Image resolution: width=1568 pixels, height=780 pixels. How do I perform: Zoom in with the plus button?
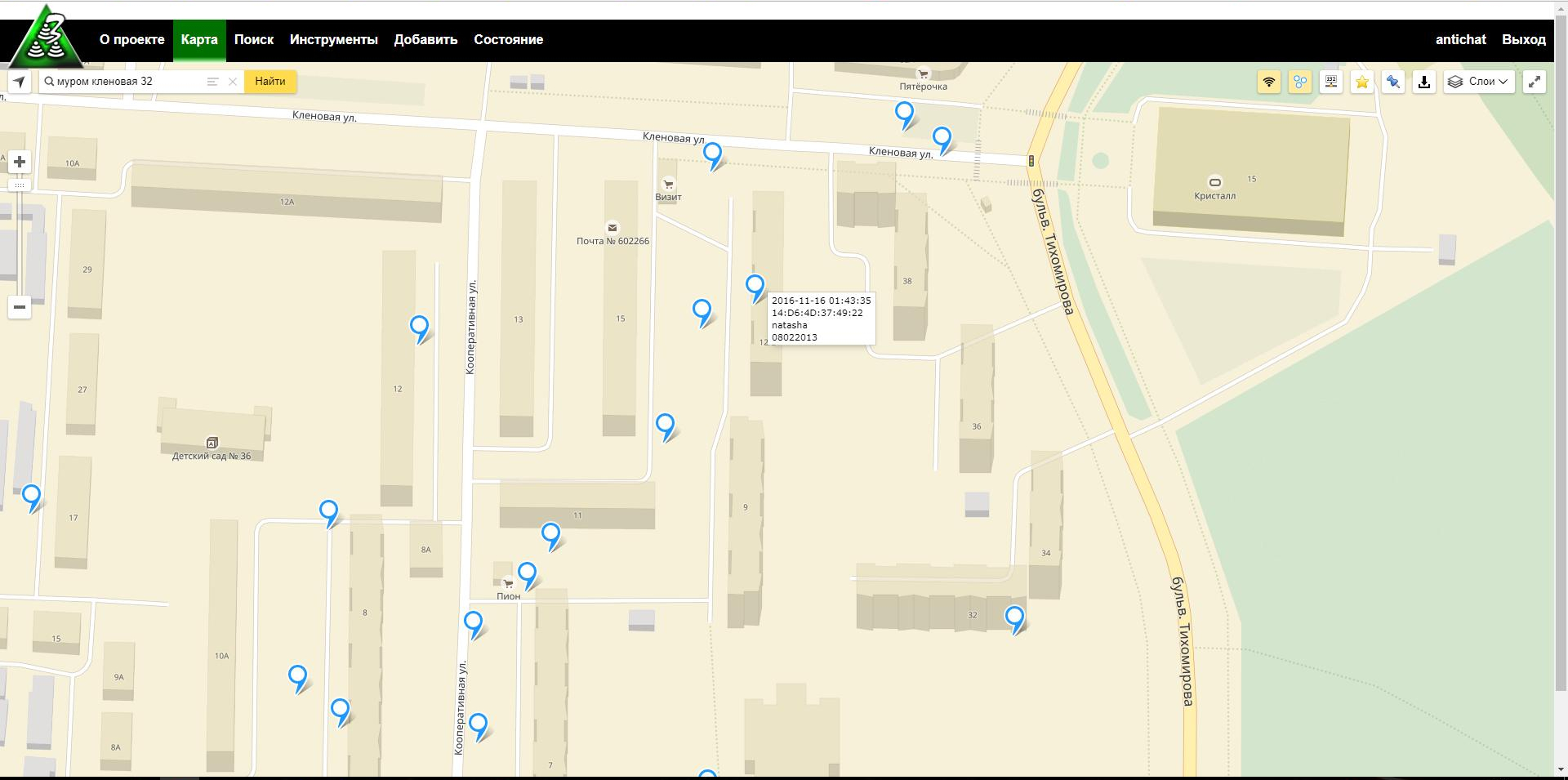click(20, 162)
